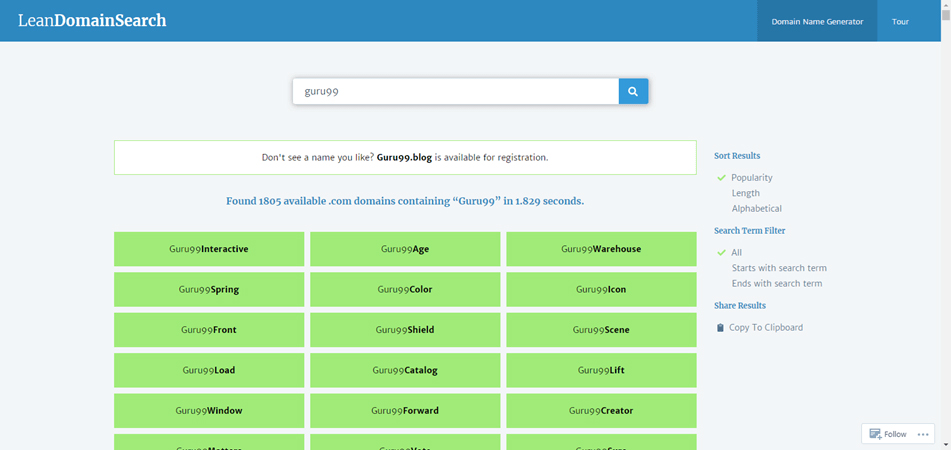Click the LeanDomainSearch logo
Screen dimensions: 951x450
[92, 21]
